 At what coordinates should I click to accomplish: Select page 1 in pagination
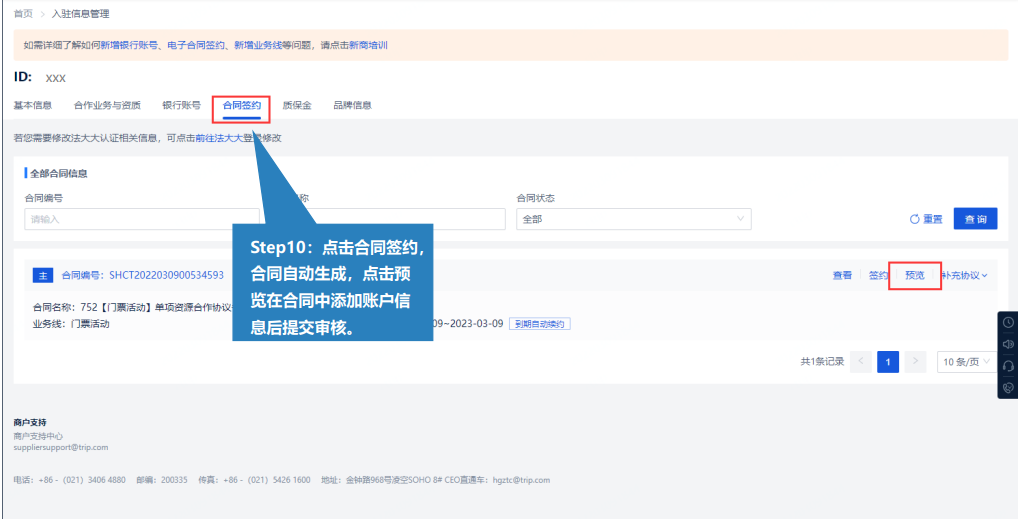pyautogui.click(x=887, y=362)
